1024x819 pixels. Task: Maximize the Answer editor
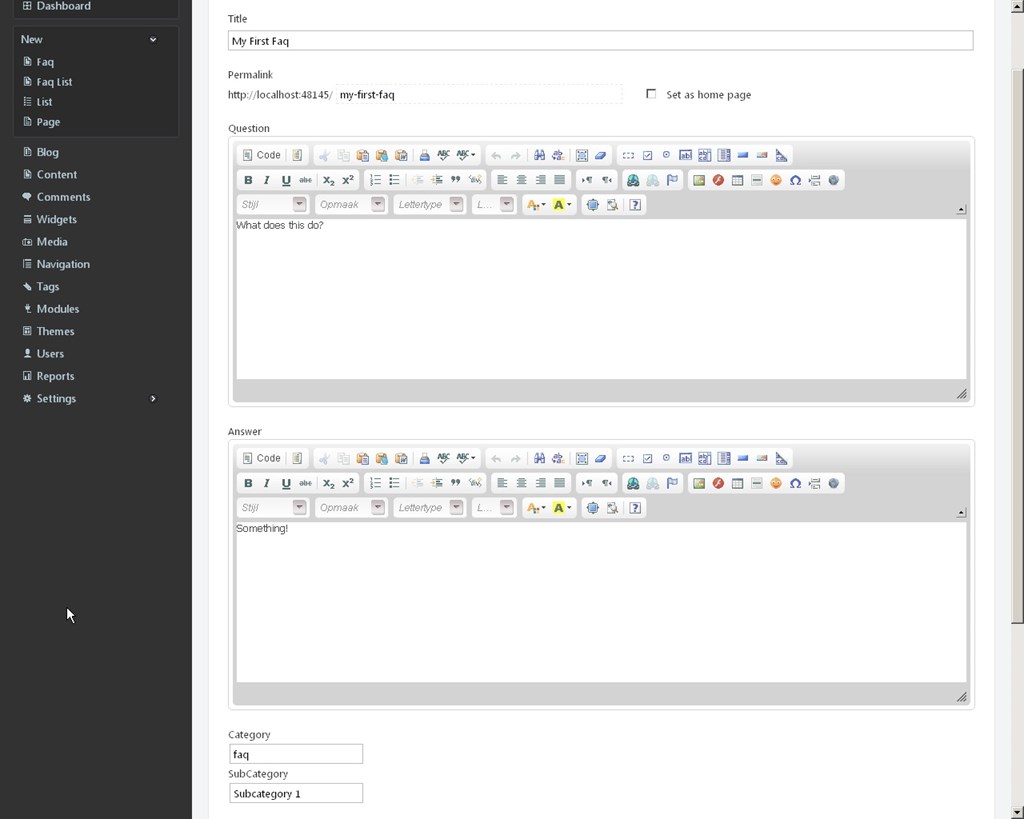592,508
